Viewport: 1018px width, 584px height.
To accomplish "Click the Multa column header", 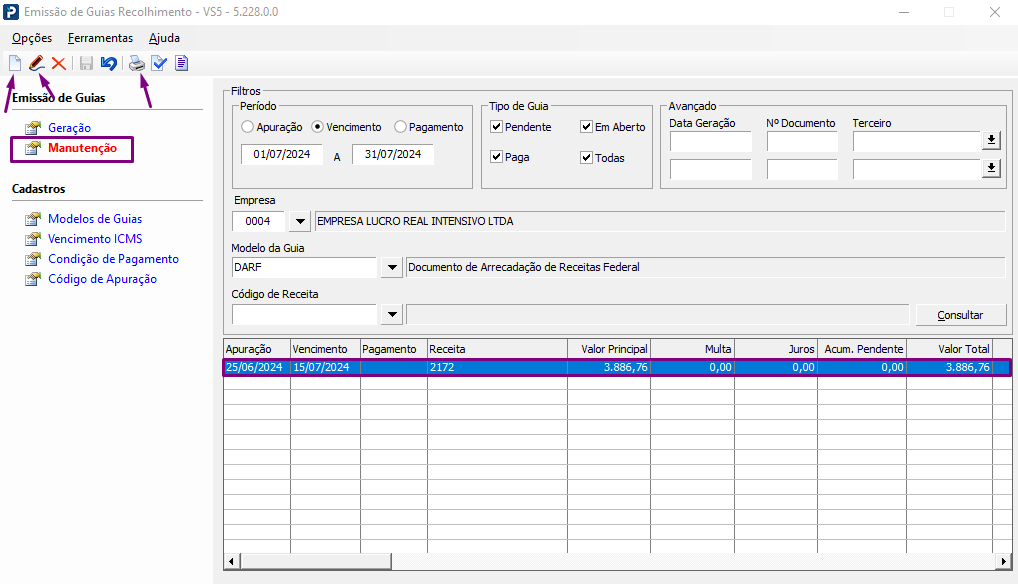I will [x=692, y=349].
